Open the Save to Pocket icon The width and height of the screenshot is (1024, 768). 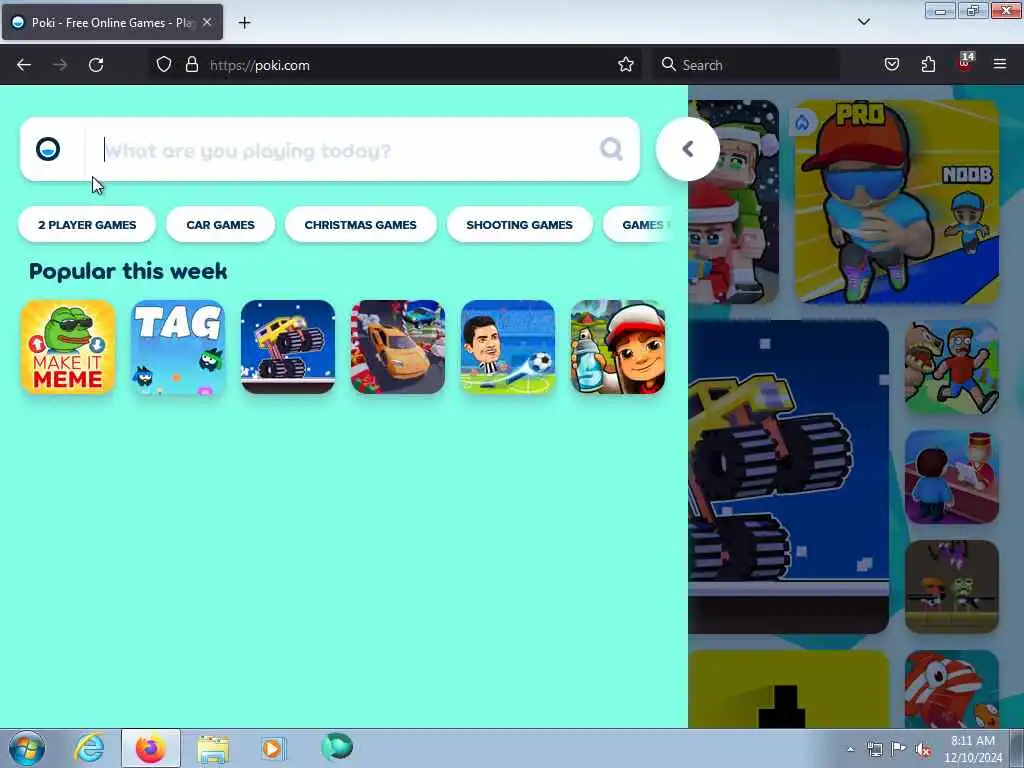click(892, 65)
